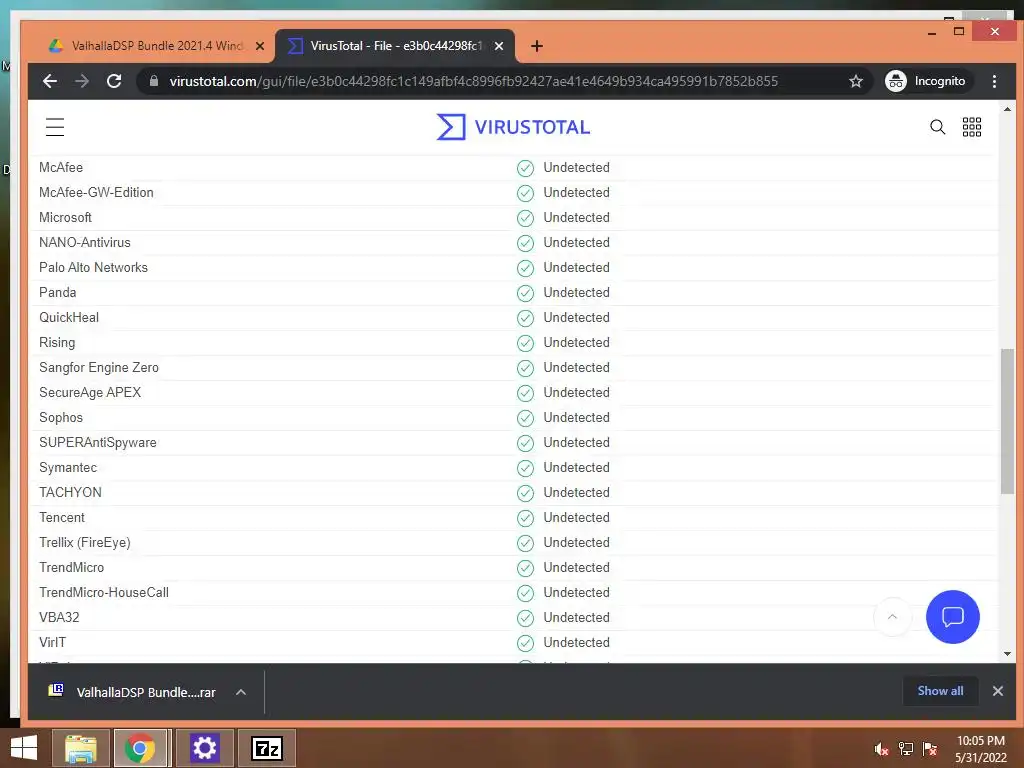Click the TrendMicro result check icon
1024x768 pixels.
coord(525,568)
